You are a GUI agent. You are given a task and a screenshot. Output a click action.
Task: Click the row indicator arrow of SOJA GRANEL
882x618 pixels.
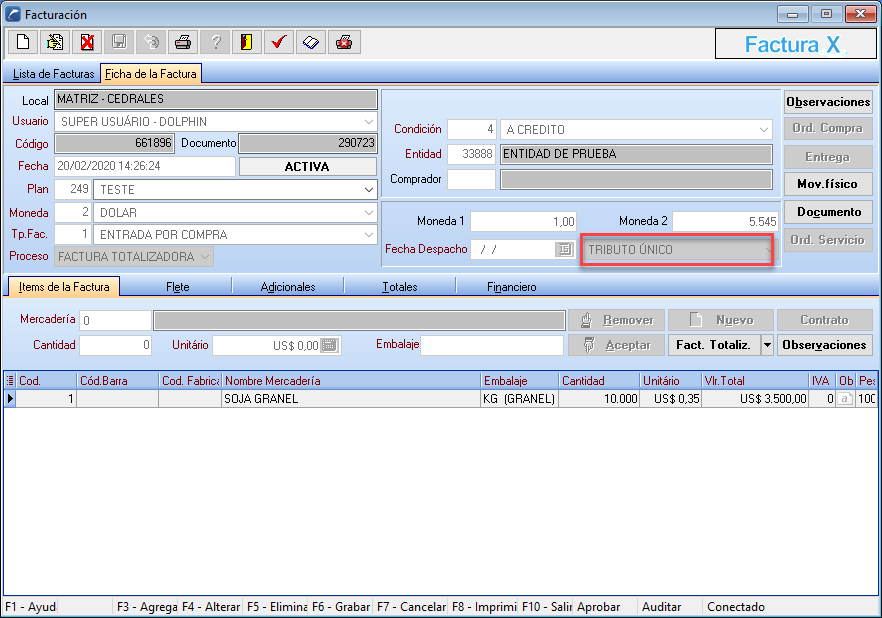(x=10, y=399)
